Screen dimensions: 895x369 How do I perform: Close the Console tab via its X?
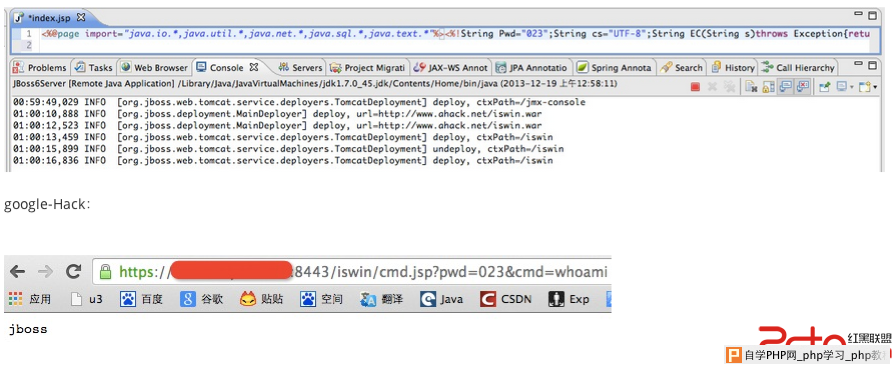254,67
